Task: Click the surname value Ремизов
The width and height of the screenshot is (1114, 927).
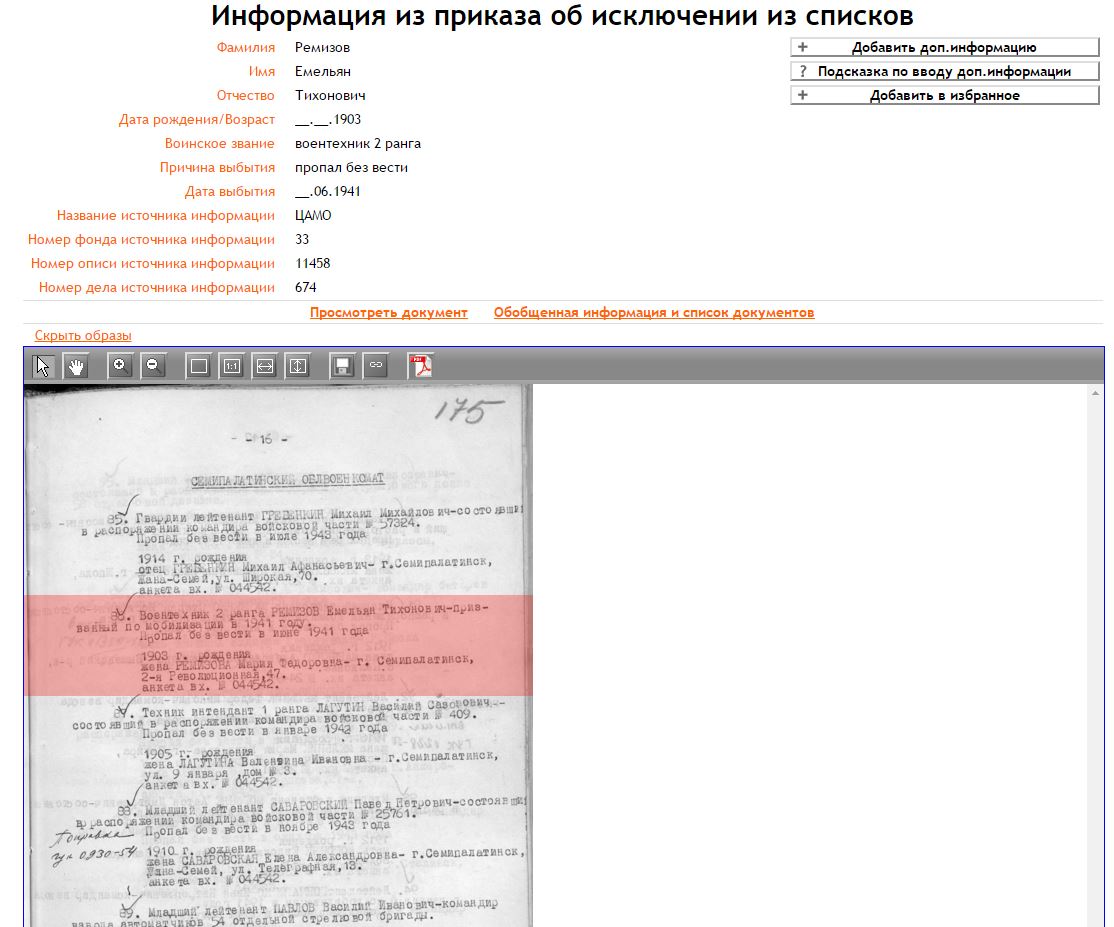Action: point(323,48)
